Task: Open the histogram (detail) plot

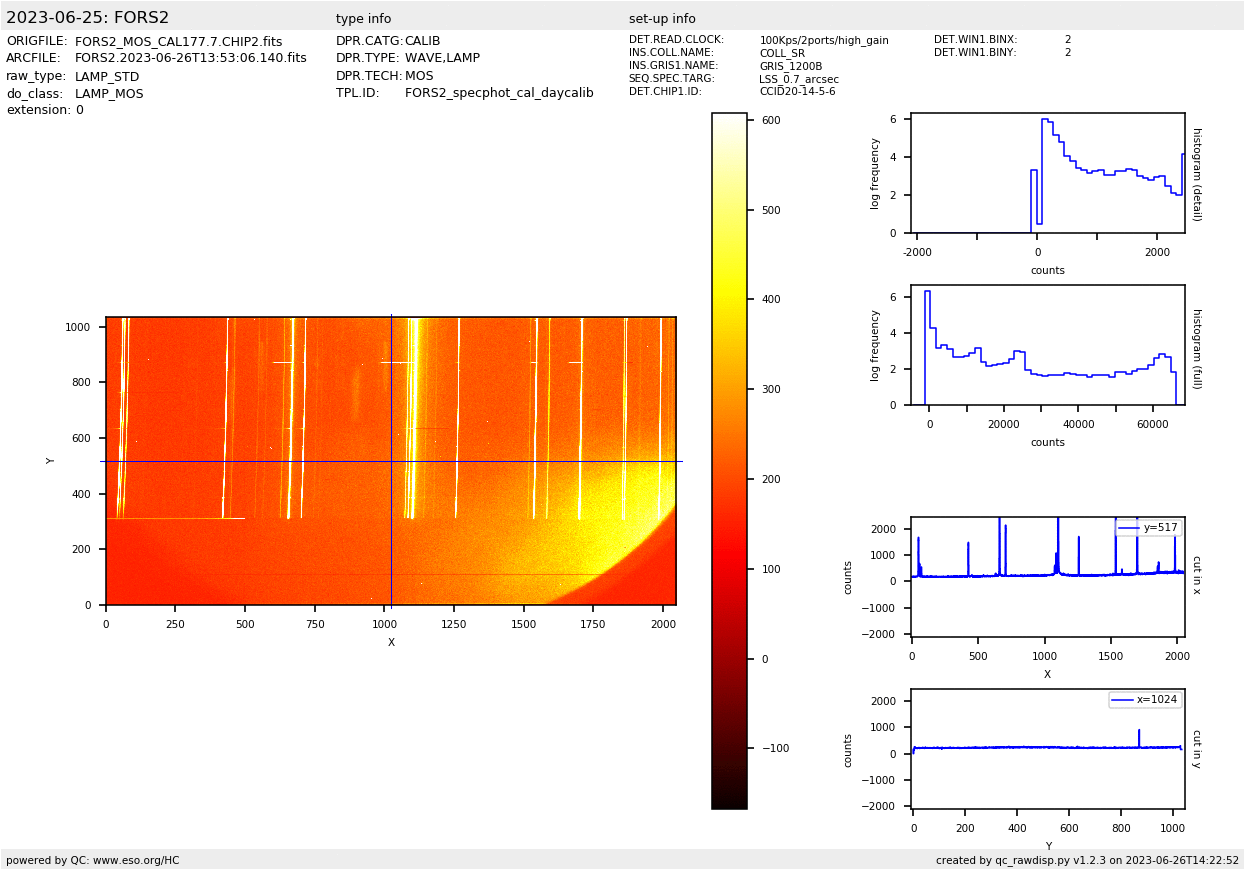Action: click(1047, 173)
